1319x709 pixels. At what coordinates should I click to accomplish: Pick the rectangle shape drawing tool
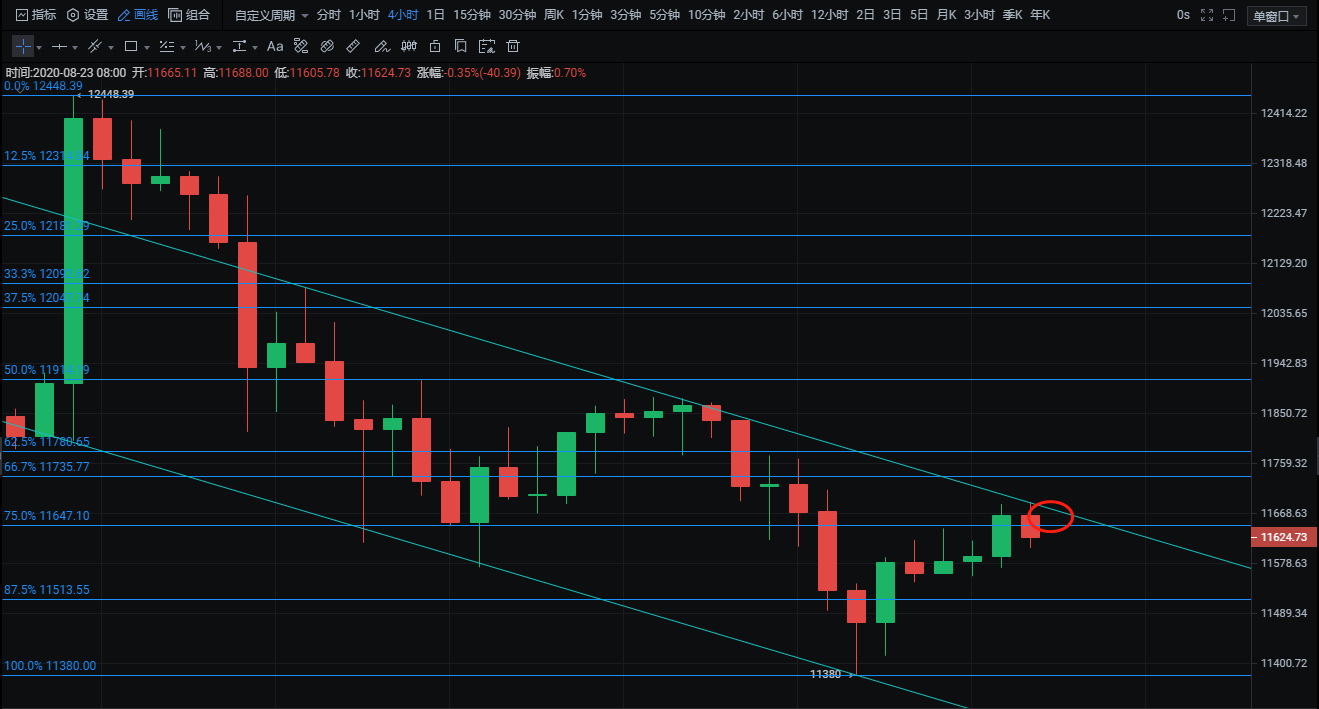[x=131, y=46]
